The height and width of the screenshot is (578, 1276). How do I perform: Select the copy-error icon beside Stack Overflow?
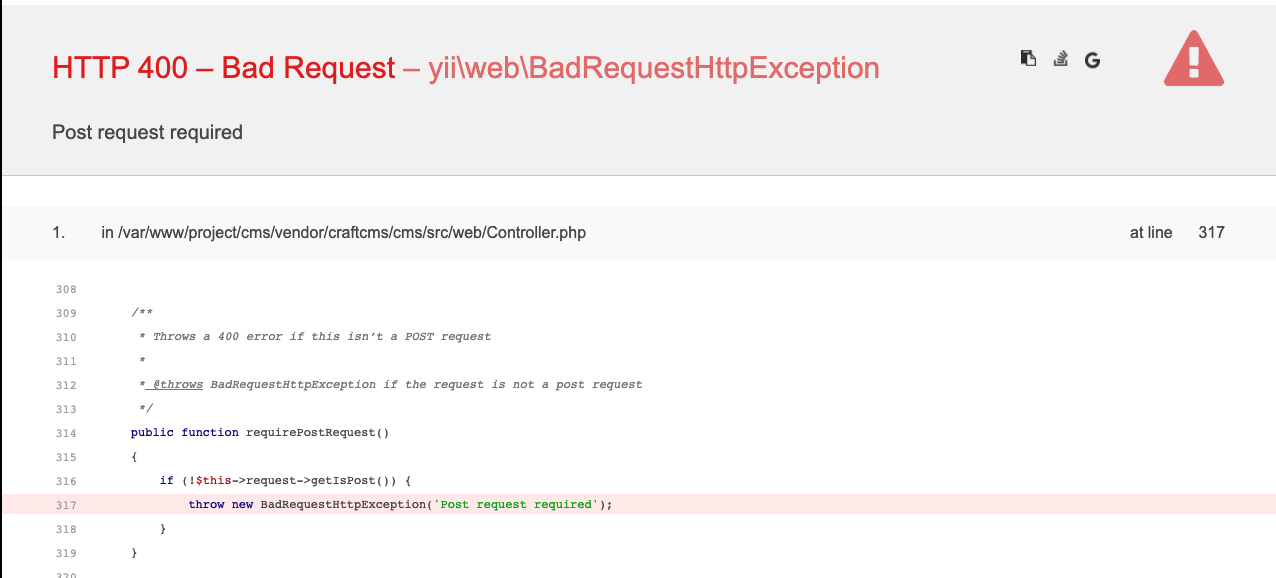(1028, 58)
